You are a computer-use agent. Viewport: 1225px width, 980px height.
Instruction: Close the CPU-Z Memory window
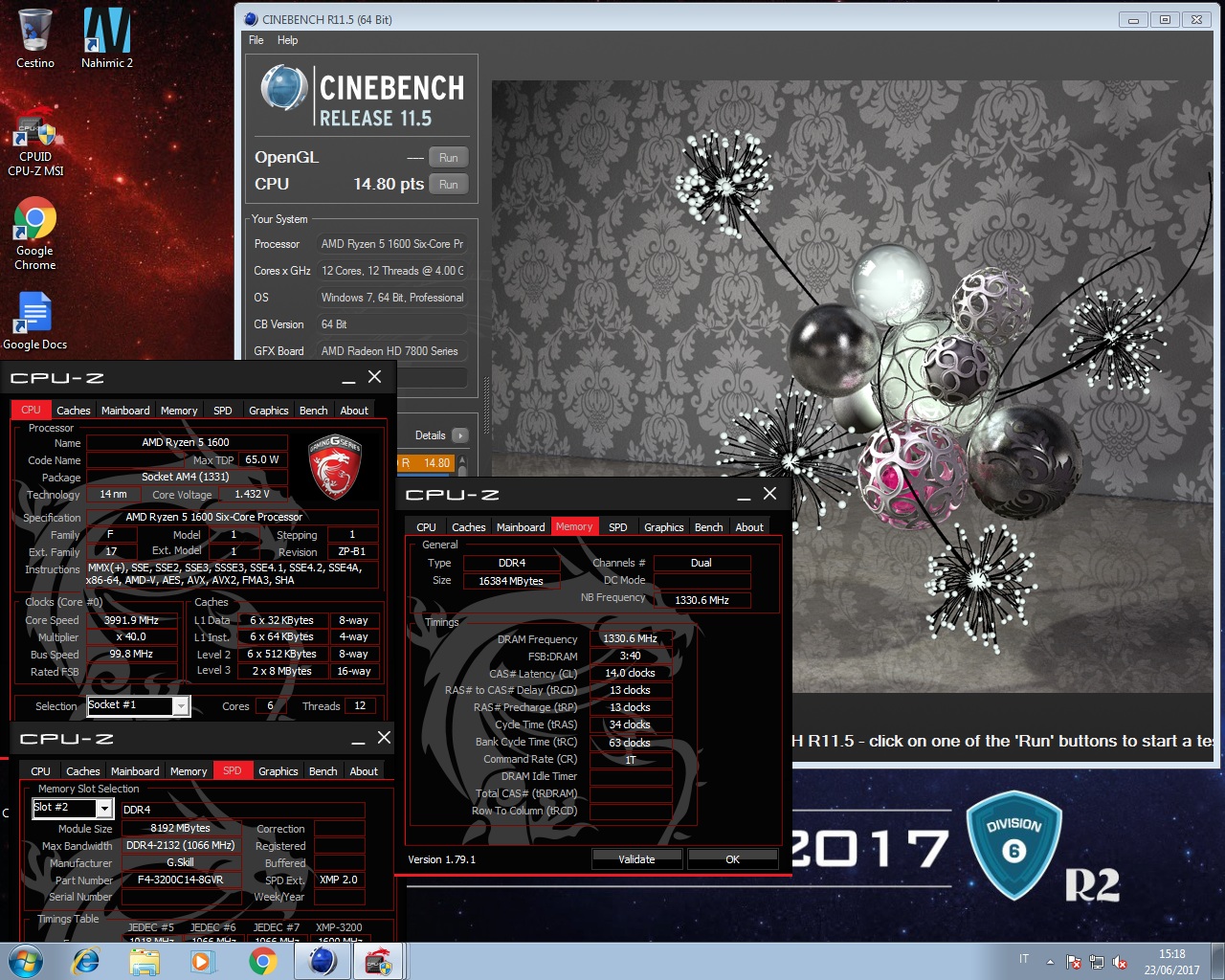[769, 494]
